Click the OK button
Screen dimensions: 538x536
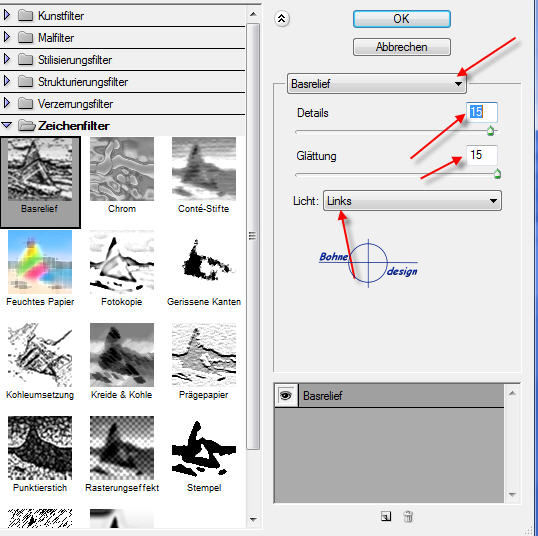[x=401, y=19]
